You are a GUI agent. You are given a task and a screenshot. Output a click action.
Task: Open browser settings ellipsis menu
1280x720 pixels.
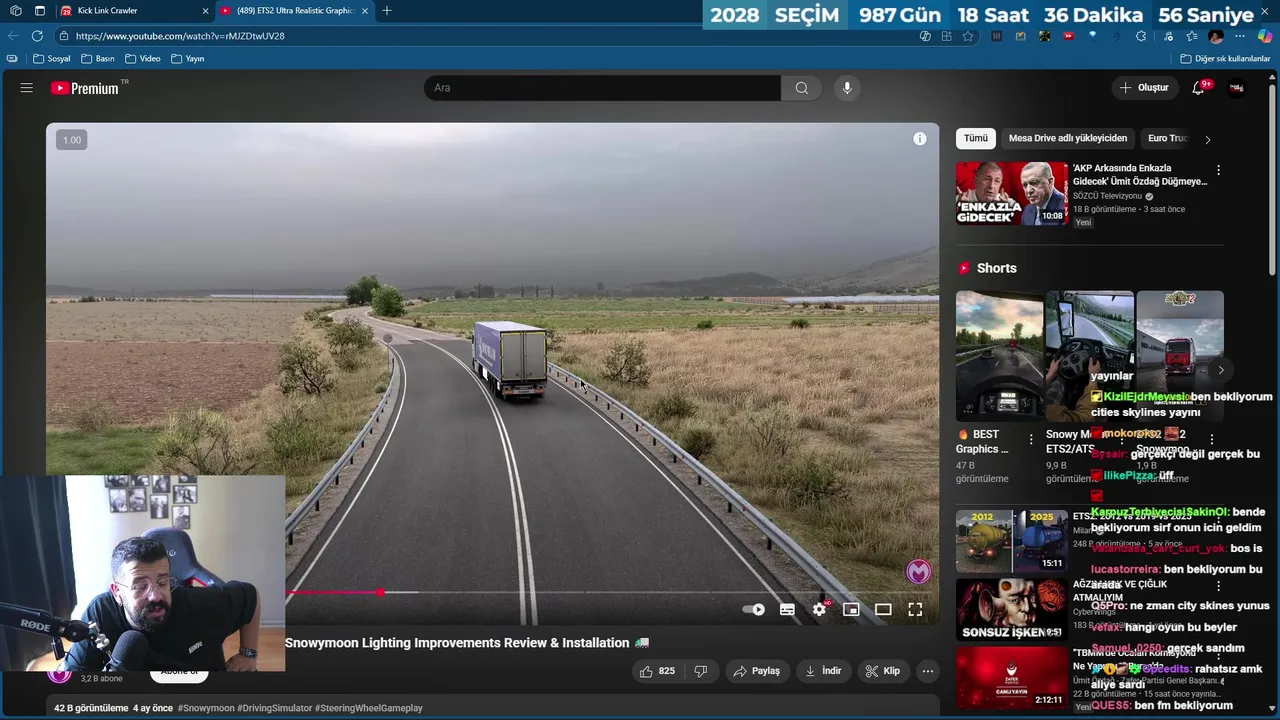(x=1241, y=36)
